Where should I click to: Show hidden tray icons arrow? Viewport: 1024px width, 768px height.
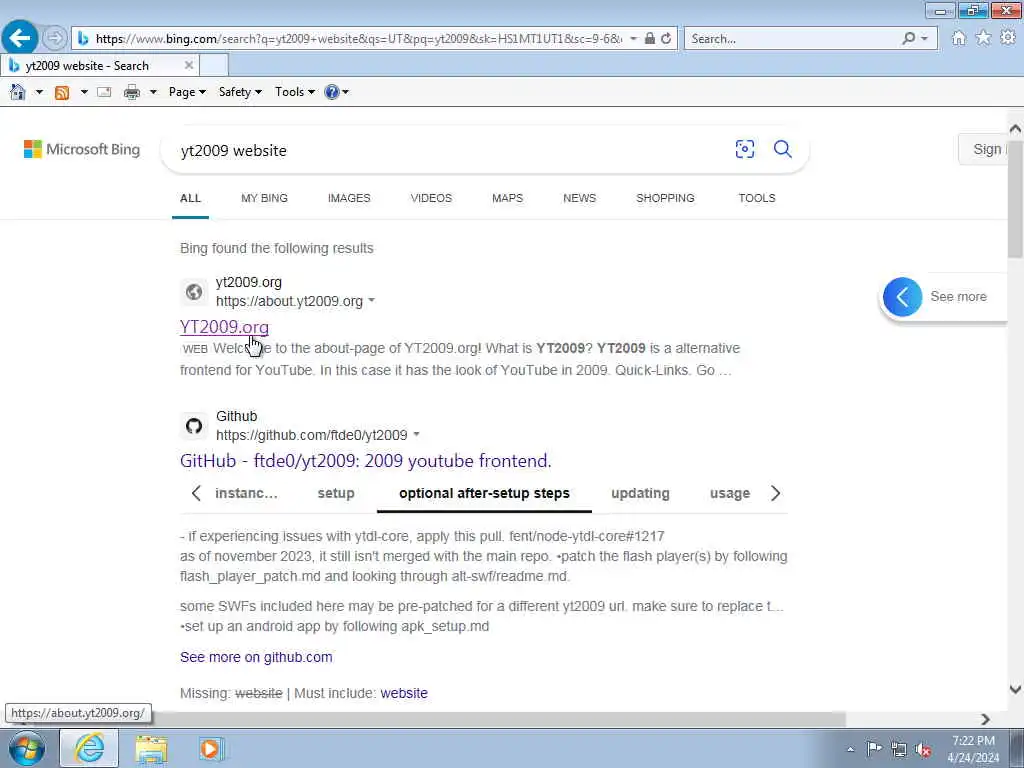pos(850,749)
